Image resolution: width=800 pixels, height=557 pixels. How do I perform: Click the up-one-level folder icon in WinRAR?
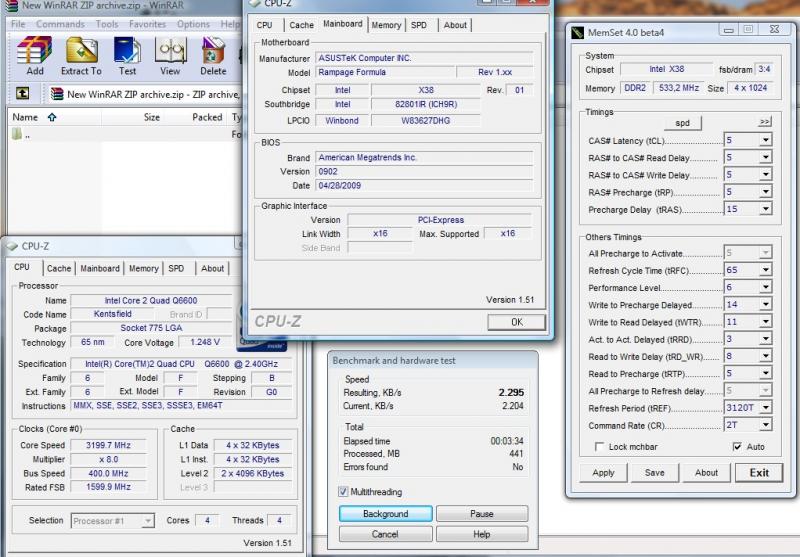[22, 93]
